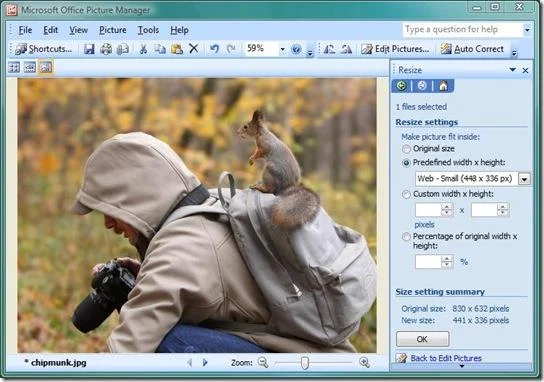Switch to Filmstrip view
Screen dimensions: 544x382
30,67
